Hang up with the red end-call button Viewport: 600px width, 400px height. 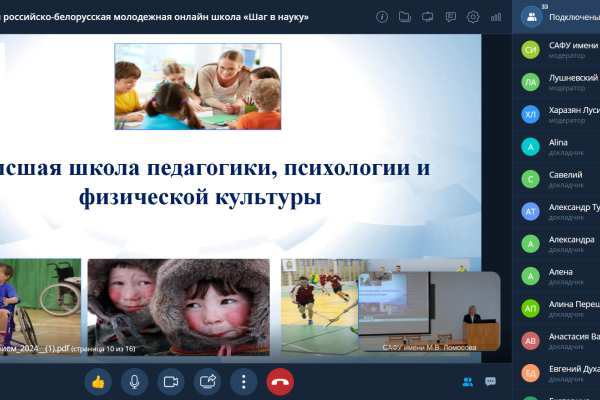coord(281,381)
